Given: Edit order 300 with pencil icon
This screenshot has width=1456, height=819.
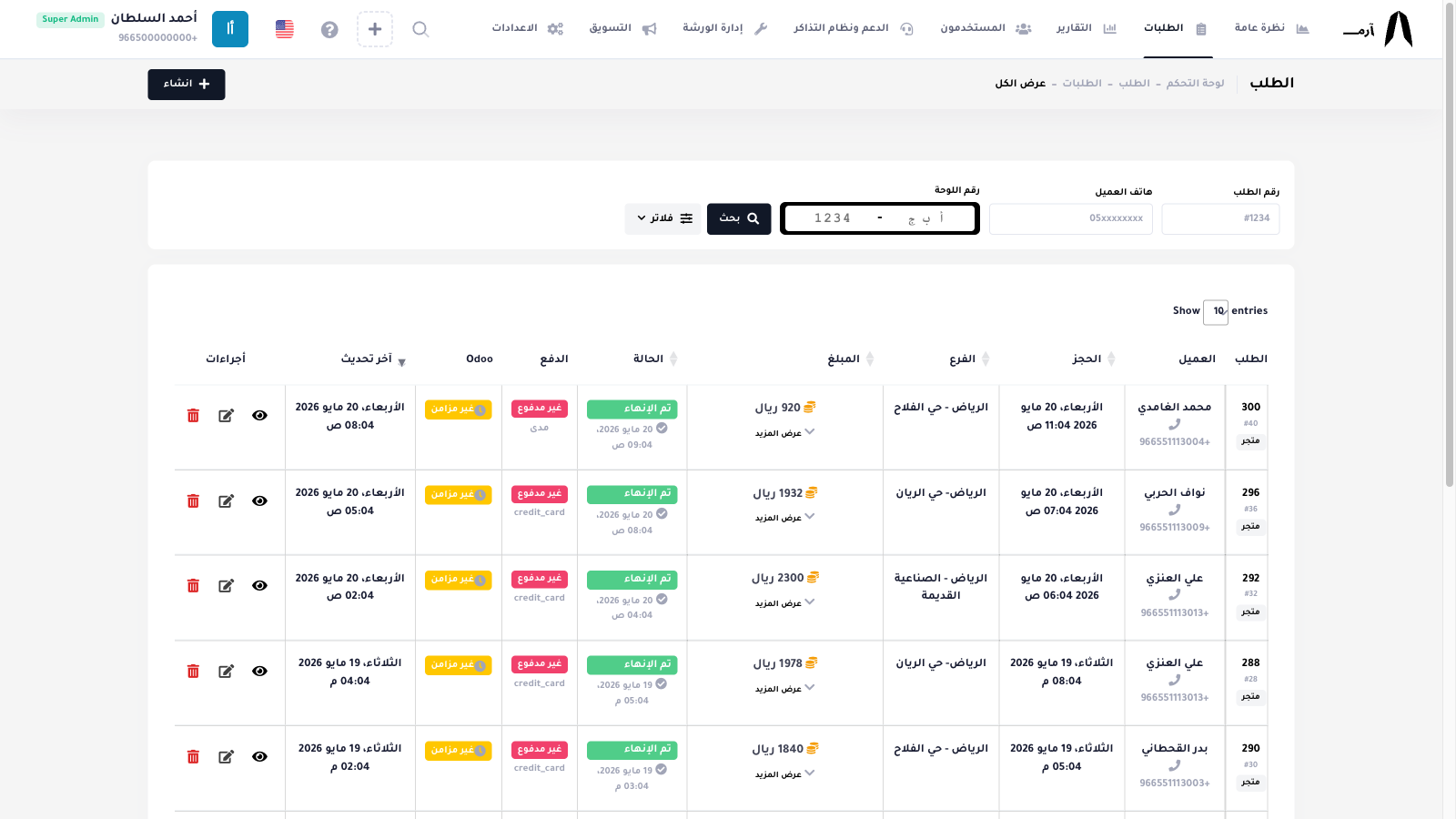Looking at the screenshot, I should click(227, 416).
